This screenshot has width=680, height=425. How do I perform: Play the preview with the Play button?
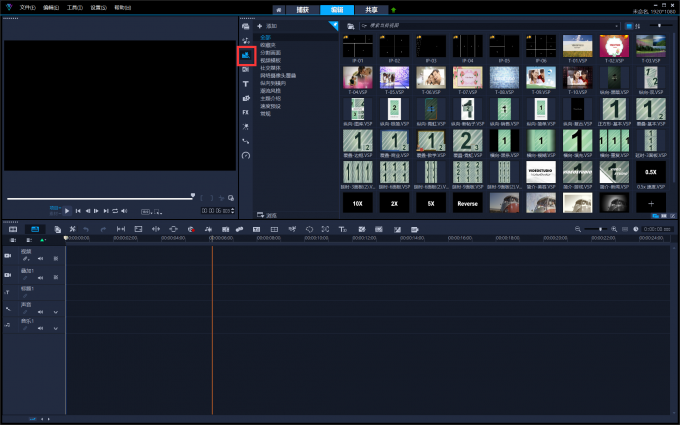[67, 211]
